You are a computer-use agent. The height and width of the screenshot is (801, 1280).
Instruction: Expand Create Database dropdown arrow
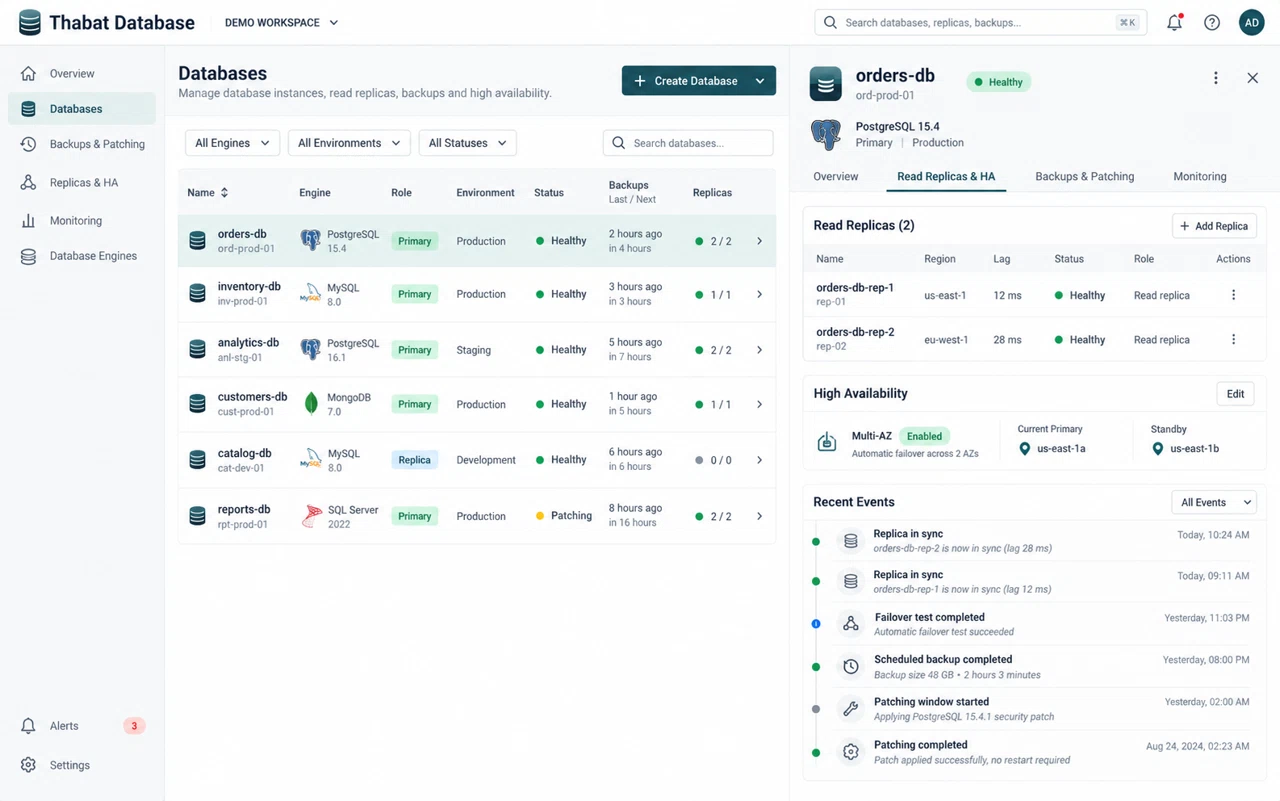[x=760, y=81]
